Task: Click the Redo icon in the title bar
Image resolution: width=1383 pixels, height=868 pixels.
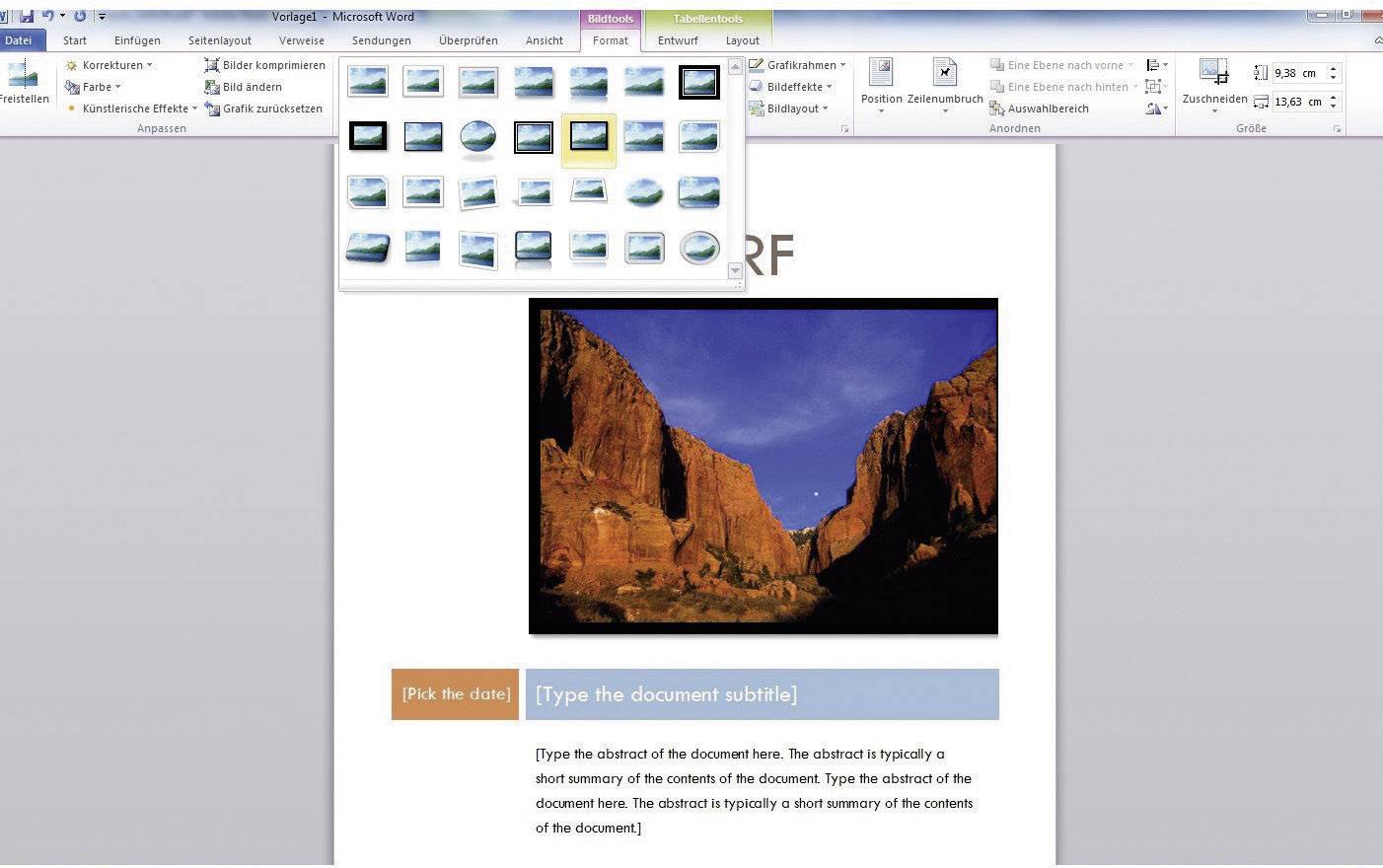Action: pyautogui.click(x=80, y=16)
